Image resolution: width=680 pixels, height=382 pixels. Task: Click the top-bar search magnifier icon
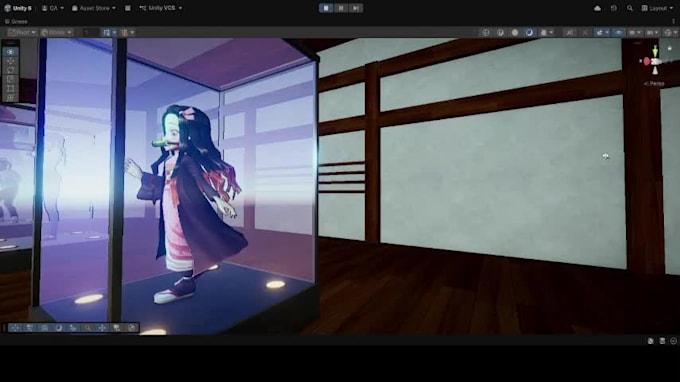click(x=630, y=8)
